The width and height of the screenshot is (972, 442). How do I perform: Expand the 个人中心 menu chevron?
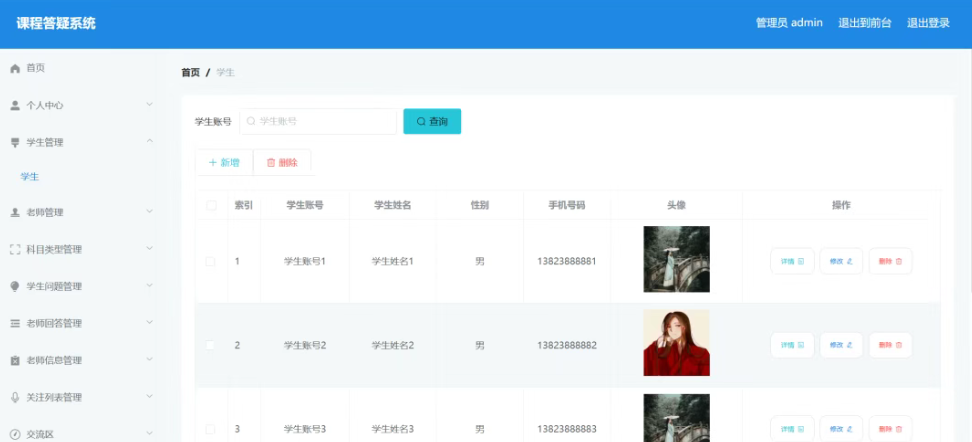tap(149, 104)
